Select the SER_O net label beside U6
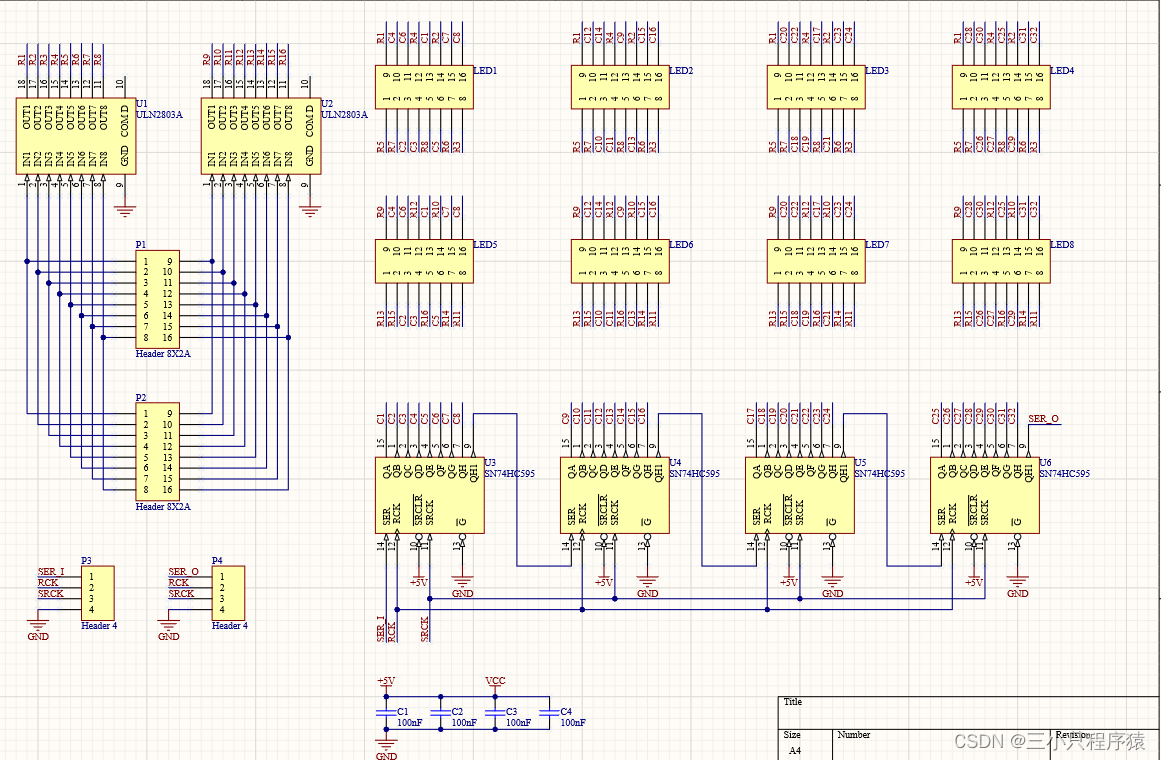Image resolution: width=1161 pixels, height=760 pixels. point(1043,419)
